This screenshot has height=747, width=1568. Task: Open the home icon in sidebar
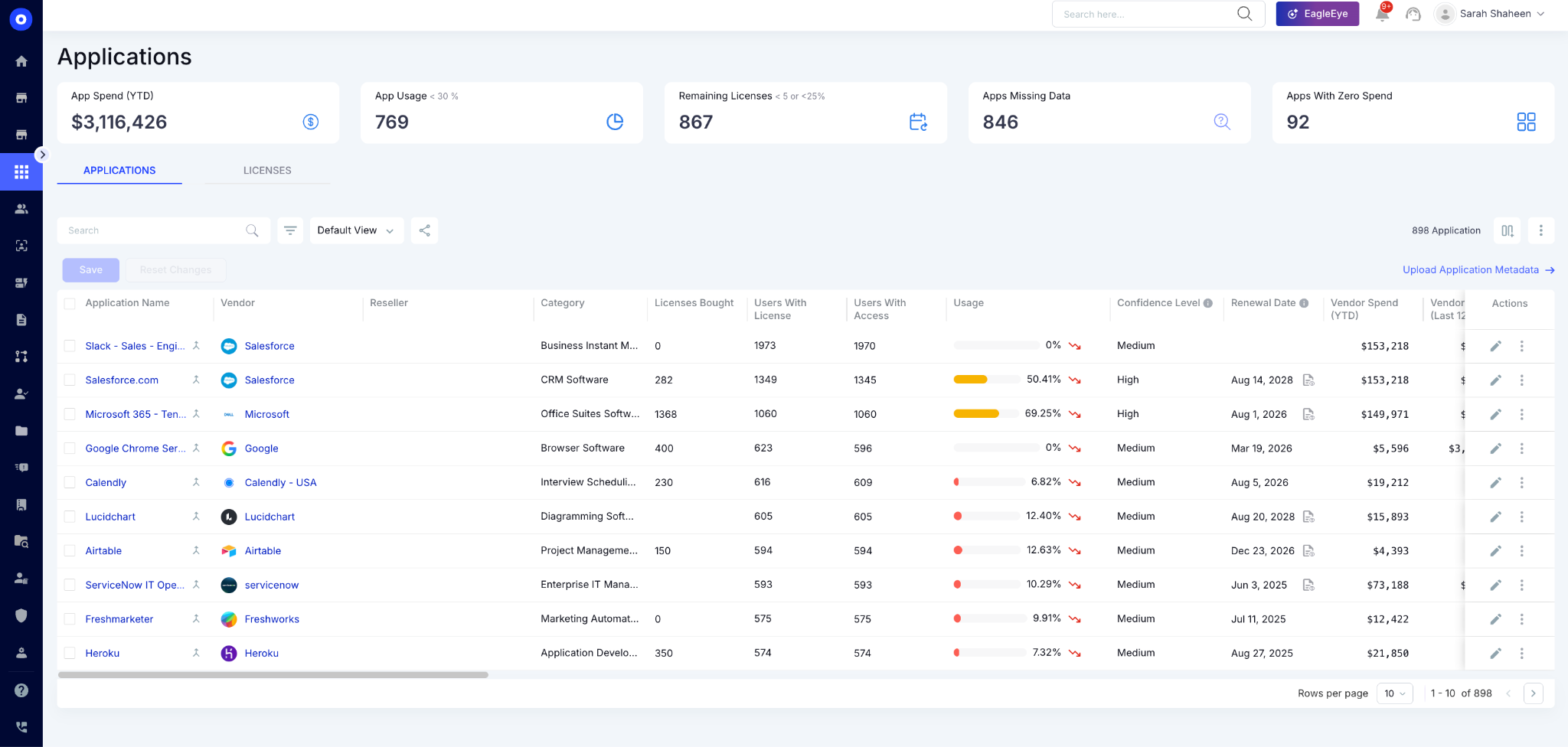coord(21,61)
